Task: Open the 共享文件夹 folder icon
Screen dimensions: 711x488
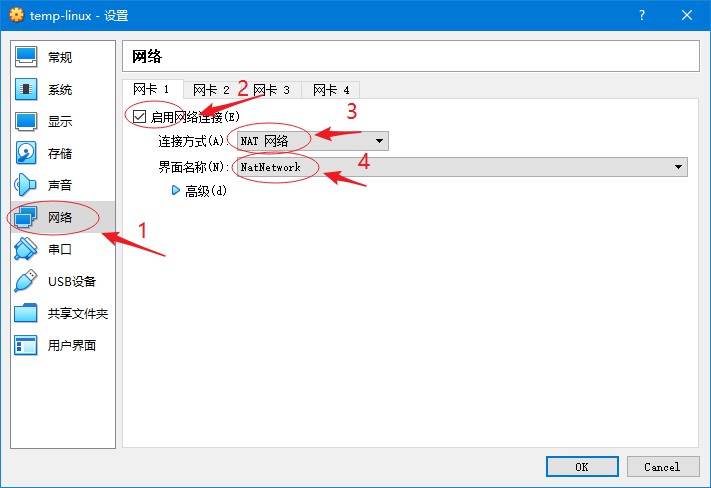Action: pyautogui.click(x=26, y=313)
